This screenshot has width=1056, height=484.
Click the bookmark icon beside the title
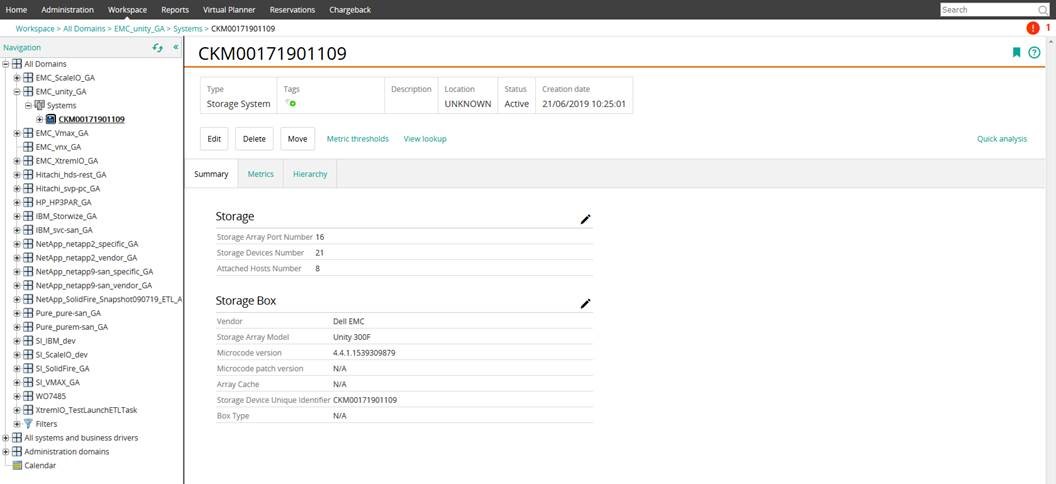point(1017,53)
